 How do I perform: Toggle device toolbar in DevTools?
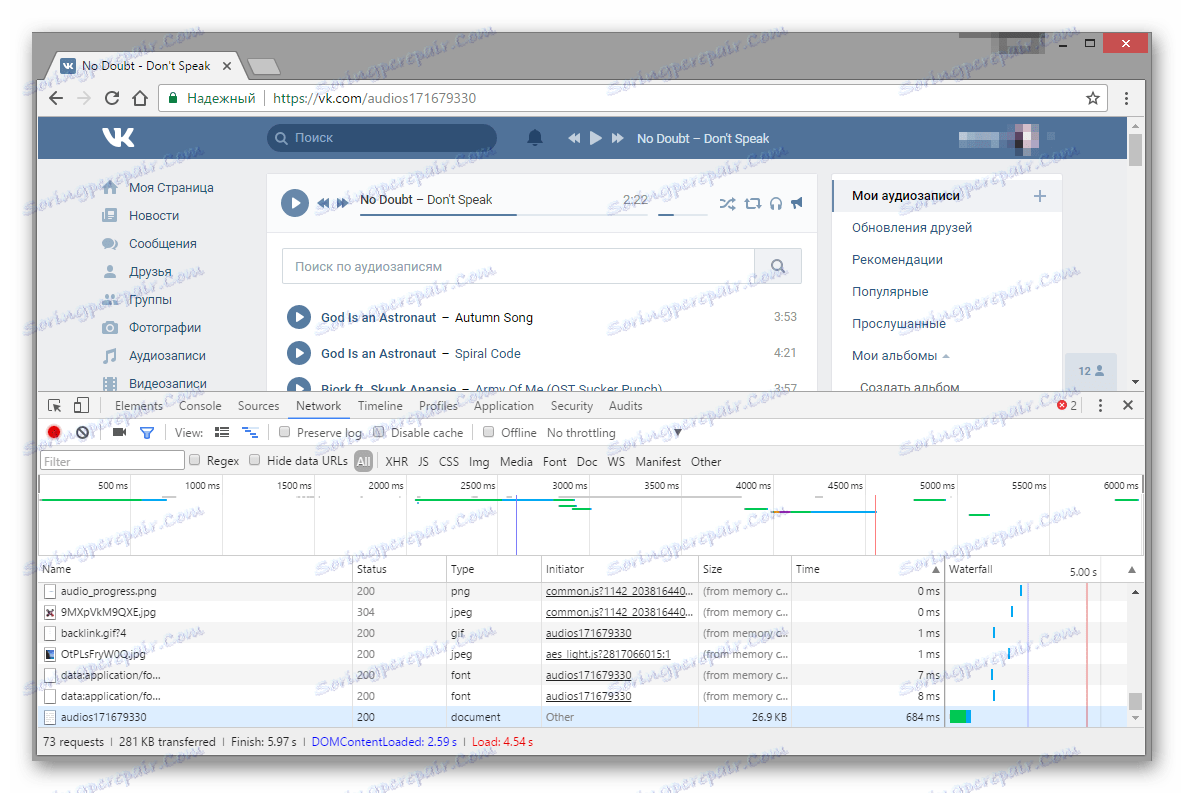(x=81, y=406)
